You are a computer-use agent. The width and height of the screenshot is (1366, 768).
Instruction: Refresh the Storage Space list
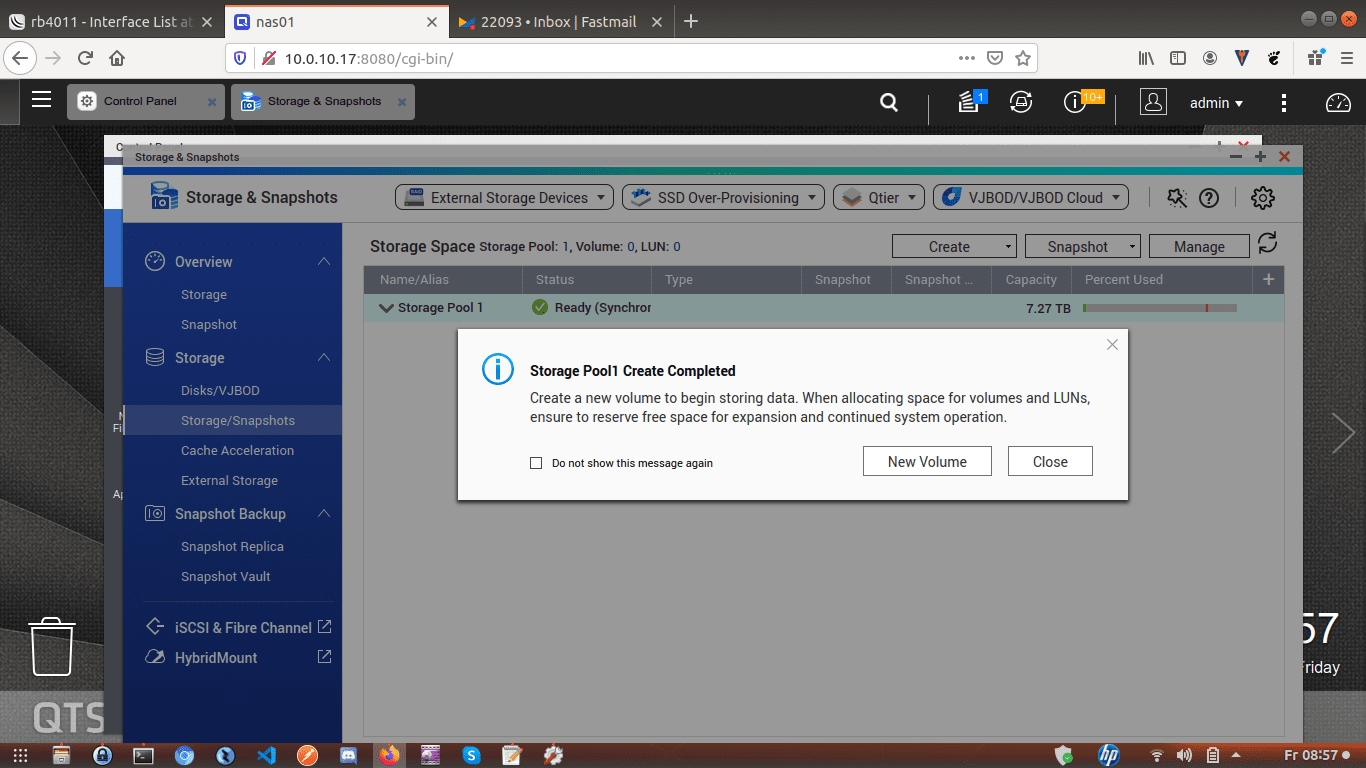point(1268,243)
